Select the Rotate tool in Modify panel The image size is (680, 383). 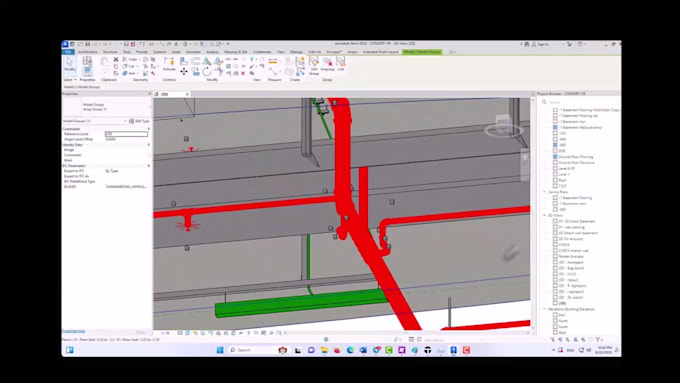click(207, 72)
